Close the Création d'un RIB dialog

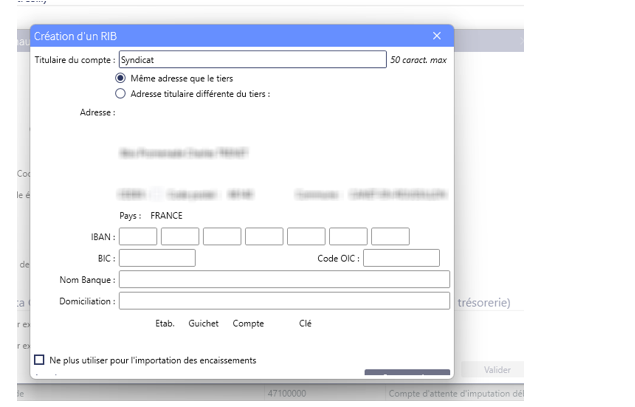point(436,36)
